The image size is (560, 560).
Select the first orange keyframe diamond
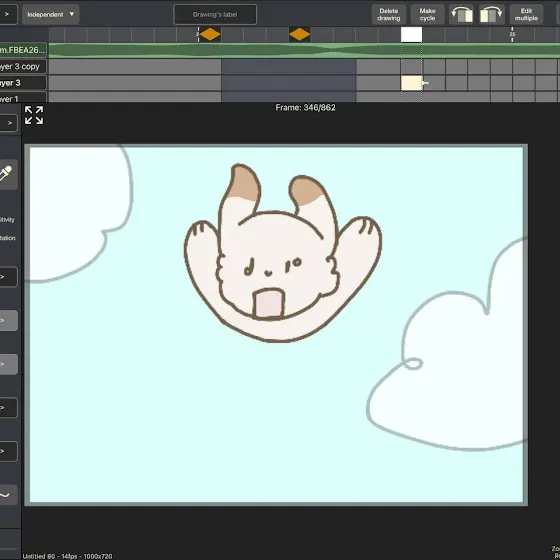(x=210, y=35)
